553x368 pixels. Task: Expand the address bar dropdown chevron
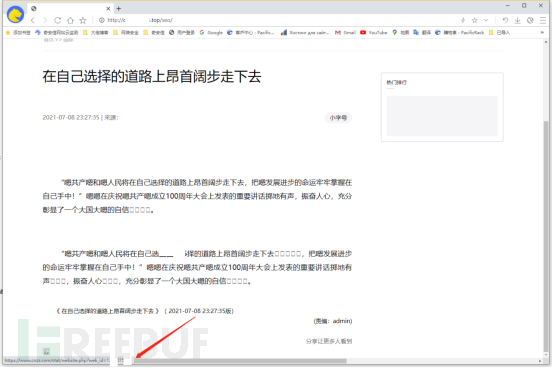click(x=486, y=20)
